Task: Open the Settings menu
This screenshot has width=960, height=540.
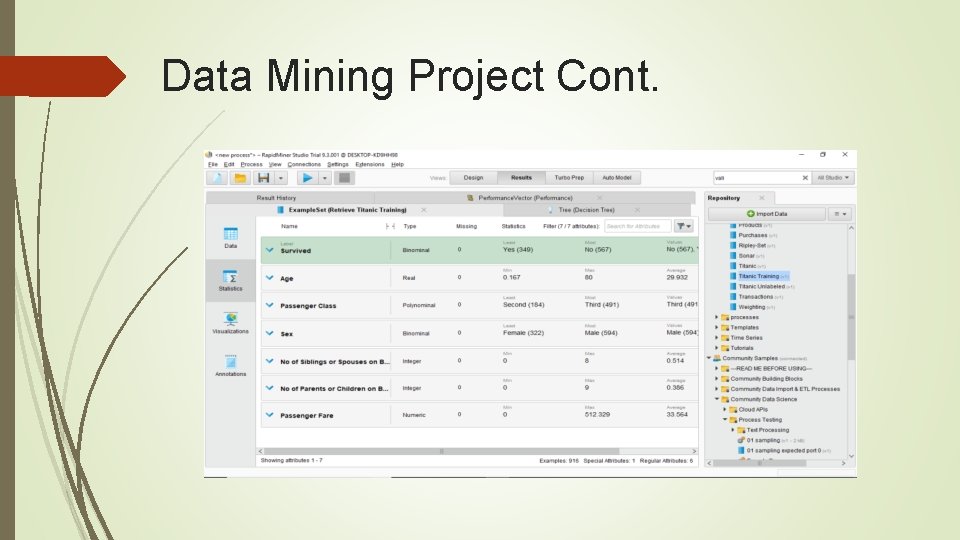Action: 337,165
